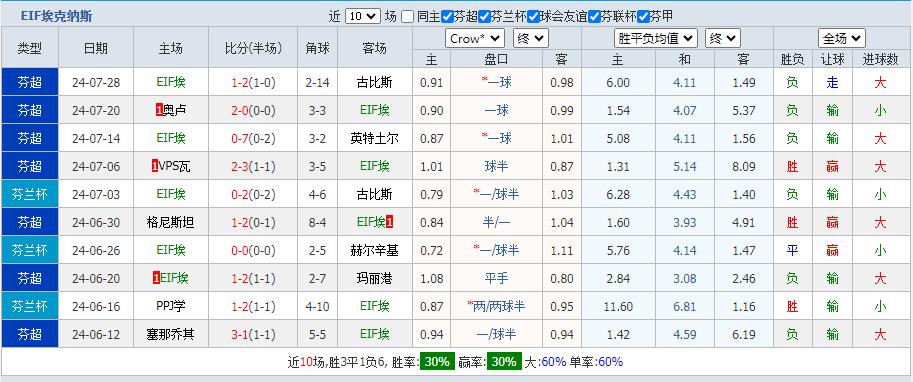Click corner count 2-14
Viewport: 913px width, 382px height.
pos(317,83)
